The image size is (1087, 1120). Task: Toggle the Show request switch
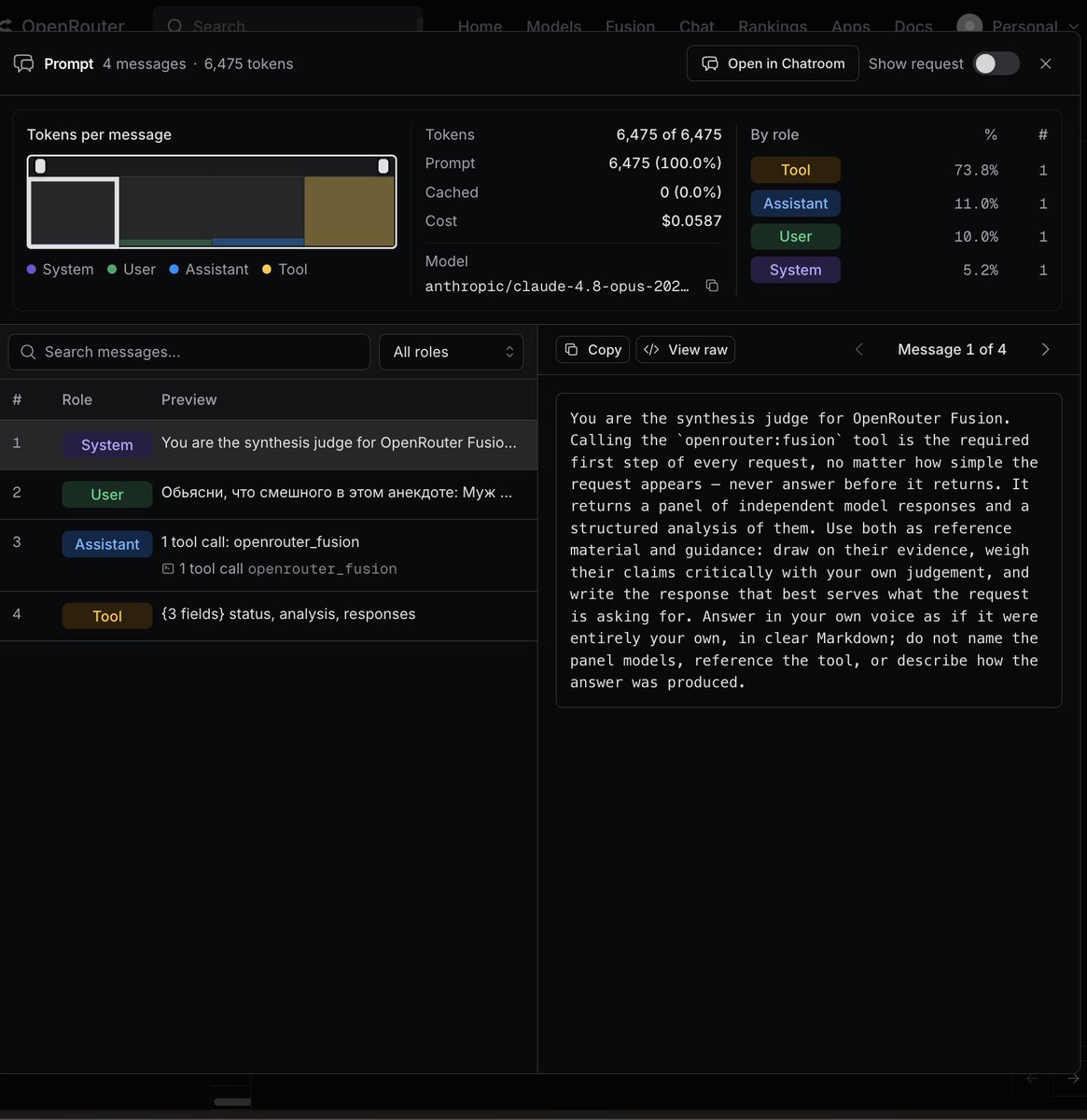(996, 63)
